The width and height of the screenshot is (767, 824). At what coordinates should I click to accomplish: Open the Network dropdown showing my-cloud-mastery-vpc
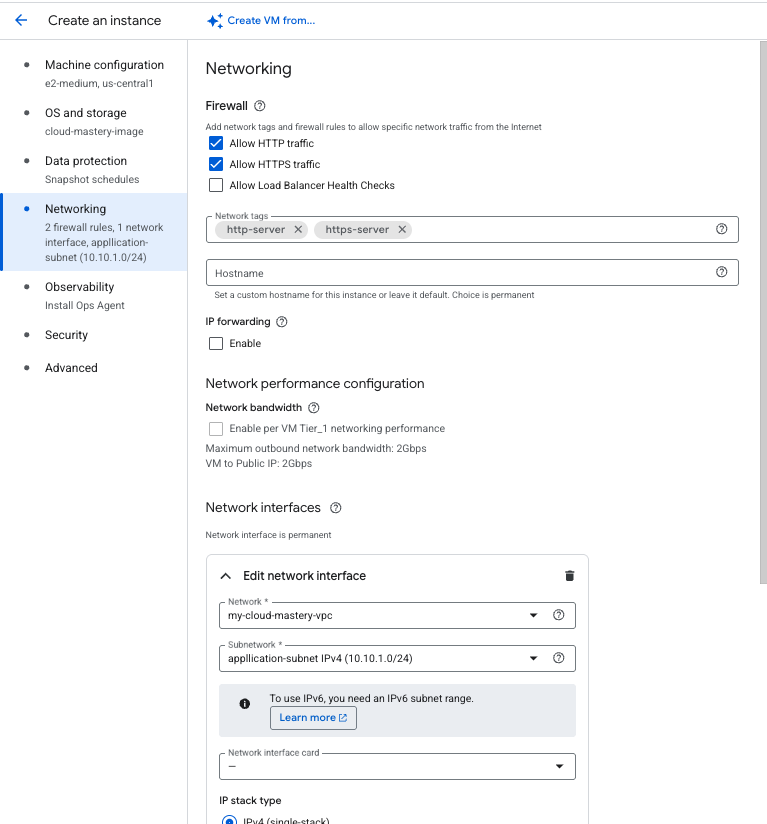click(x=534, y=615)
